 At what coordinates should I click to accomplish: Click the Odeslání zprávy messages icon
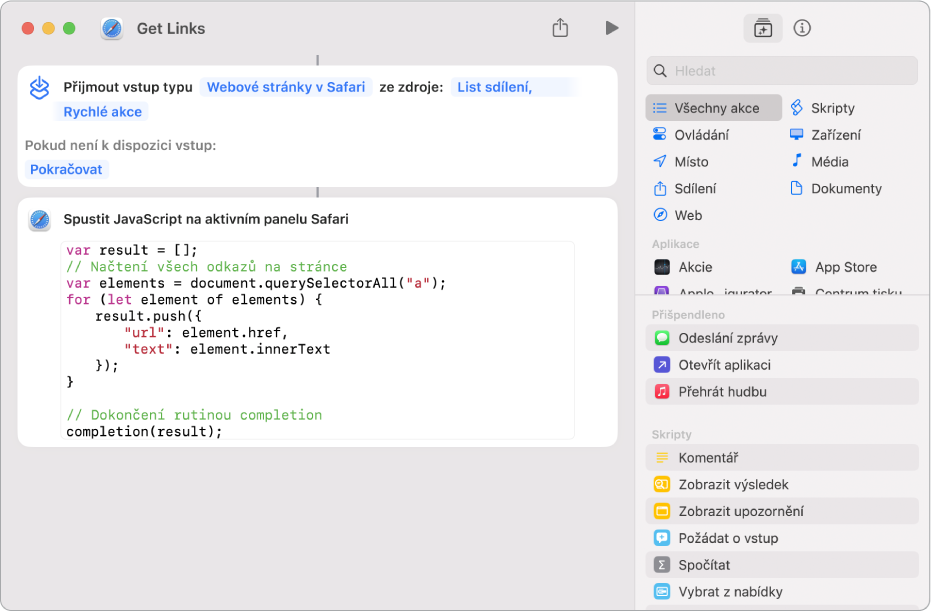click(662, 338)
